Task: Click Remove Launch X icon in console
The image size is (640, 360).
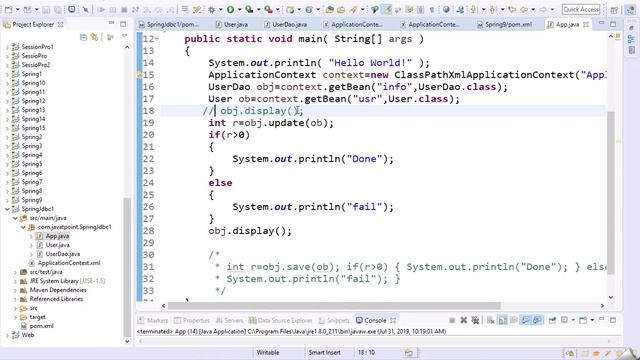Action: [x=464, y=320]
